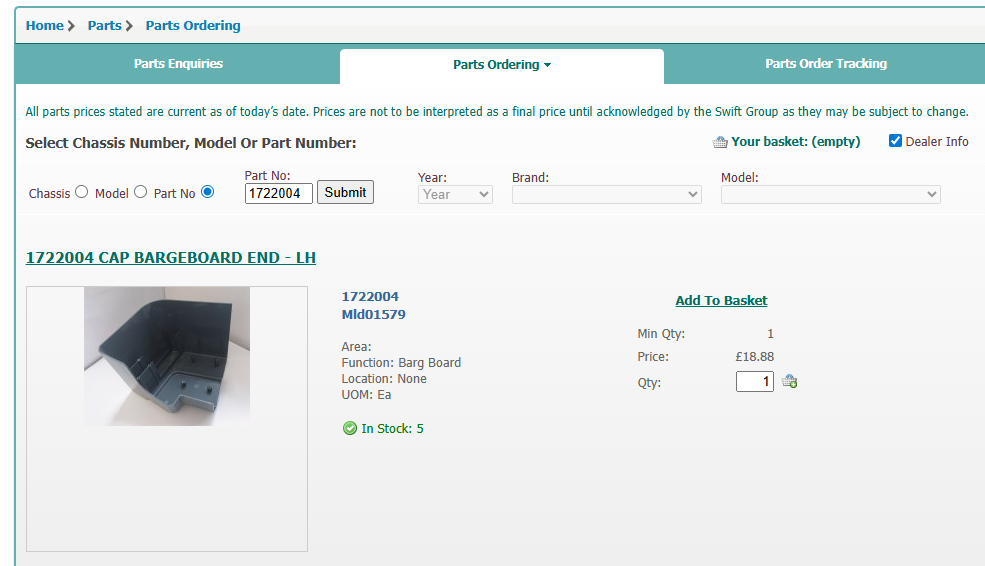Click the basket icon beside Your basket

720,142
